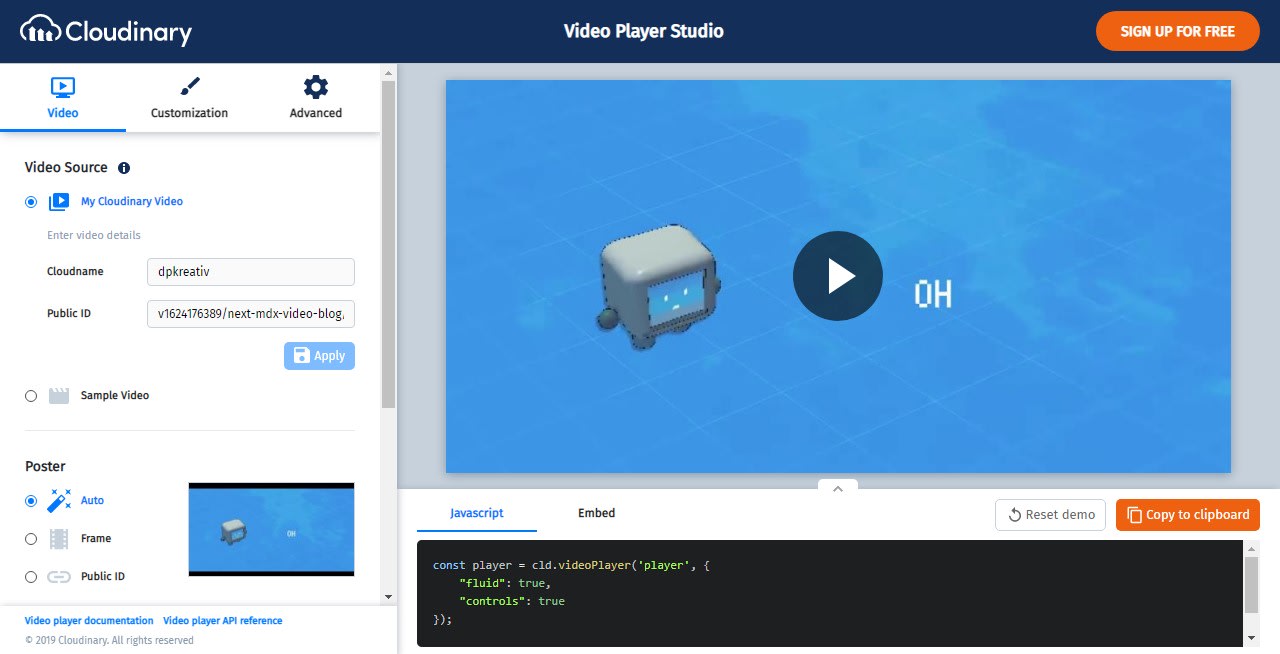Collapse the video preview using chevron handle
This screenshot has width=1280, height=654.
point(838,488)
